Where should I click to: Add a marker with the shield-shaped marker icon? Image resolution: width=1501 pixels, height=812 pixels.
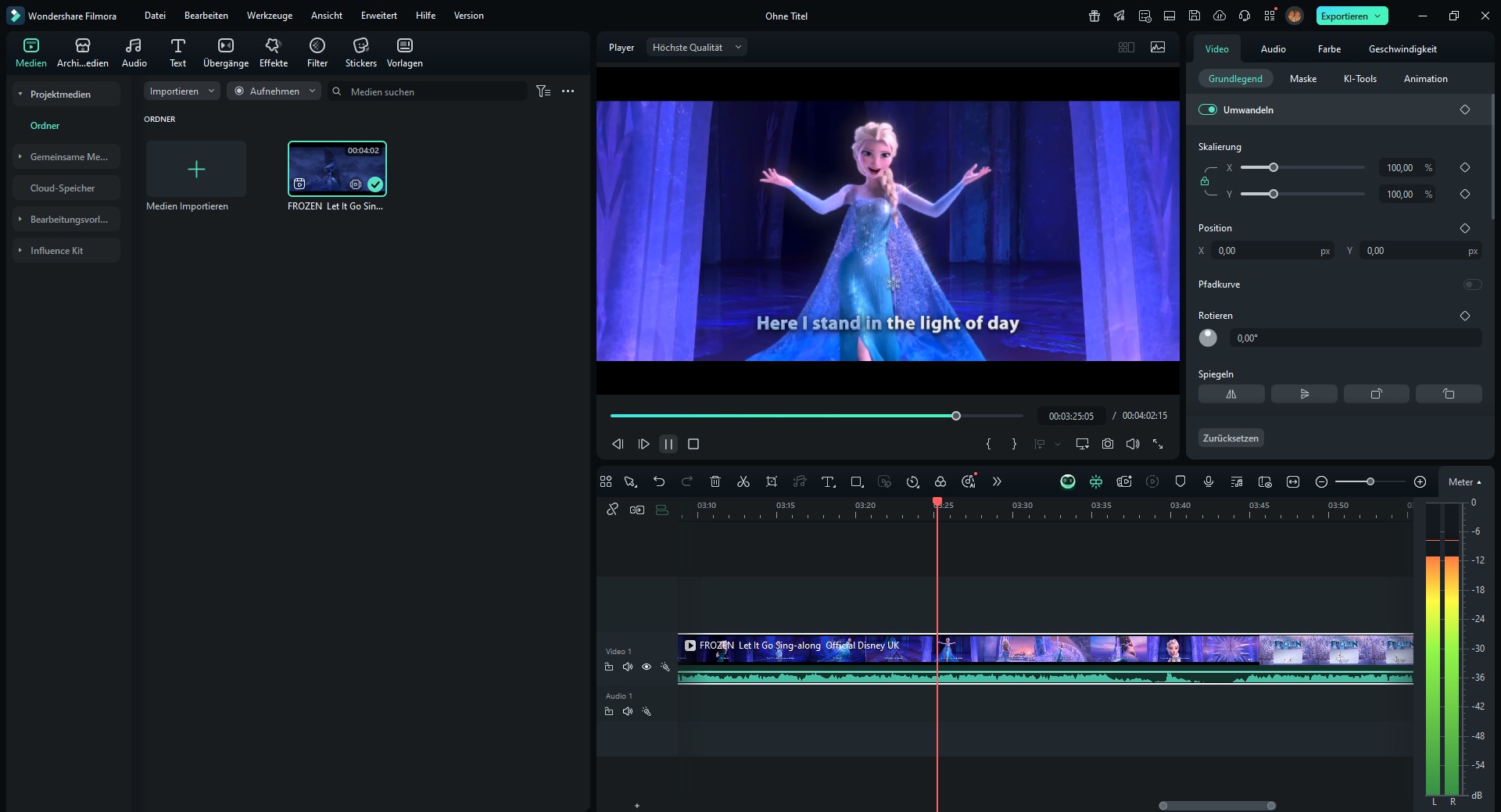tap(1180, 481)
